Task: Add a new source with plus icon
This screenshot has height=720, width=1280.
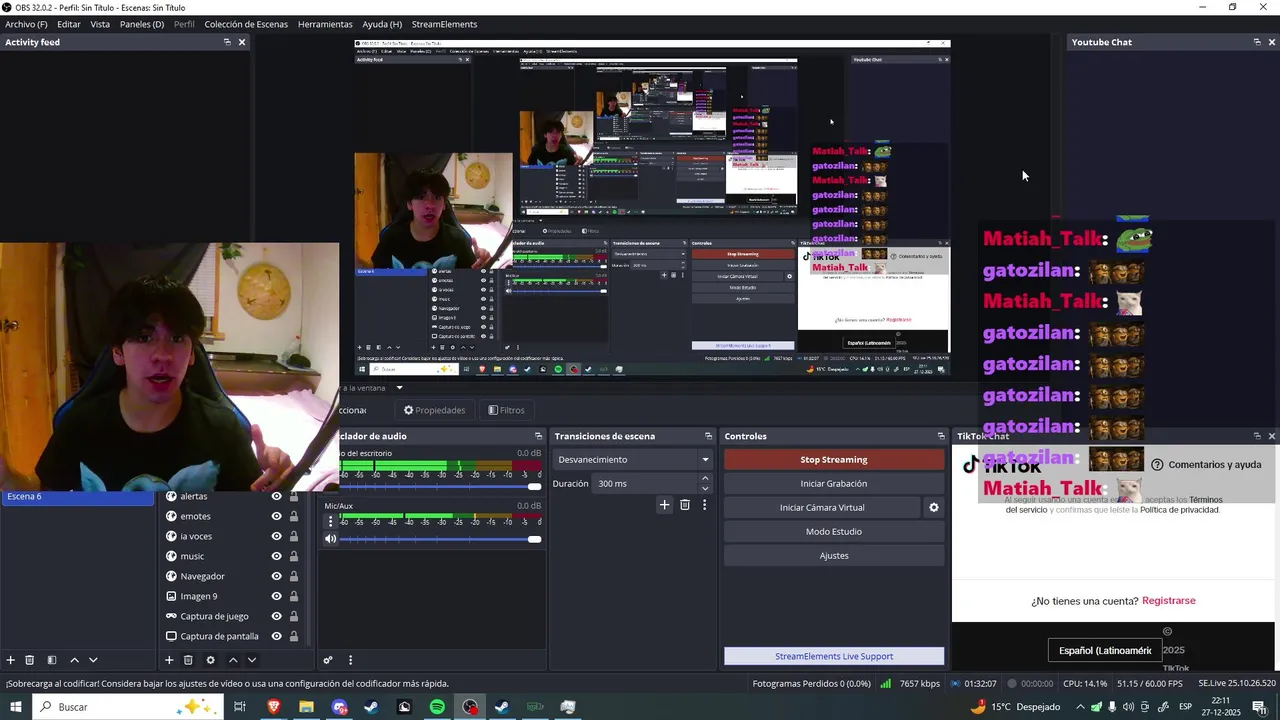Action: [169, 660]
